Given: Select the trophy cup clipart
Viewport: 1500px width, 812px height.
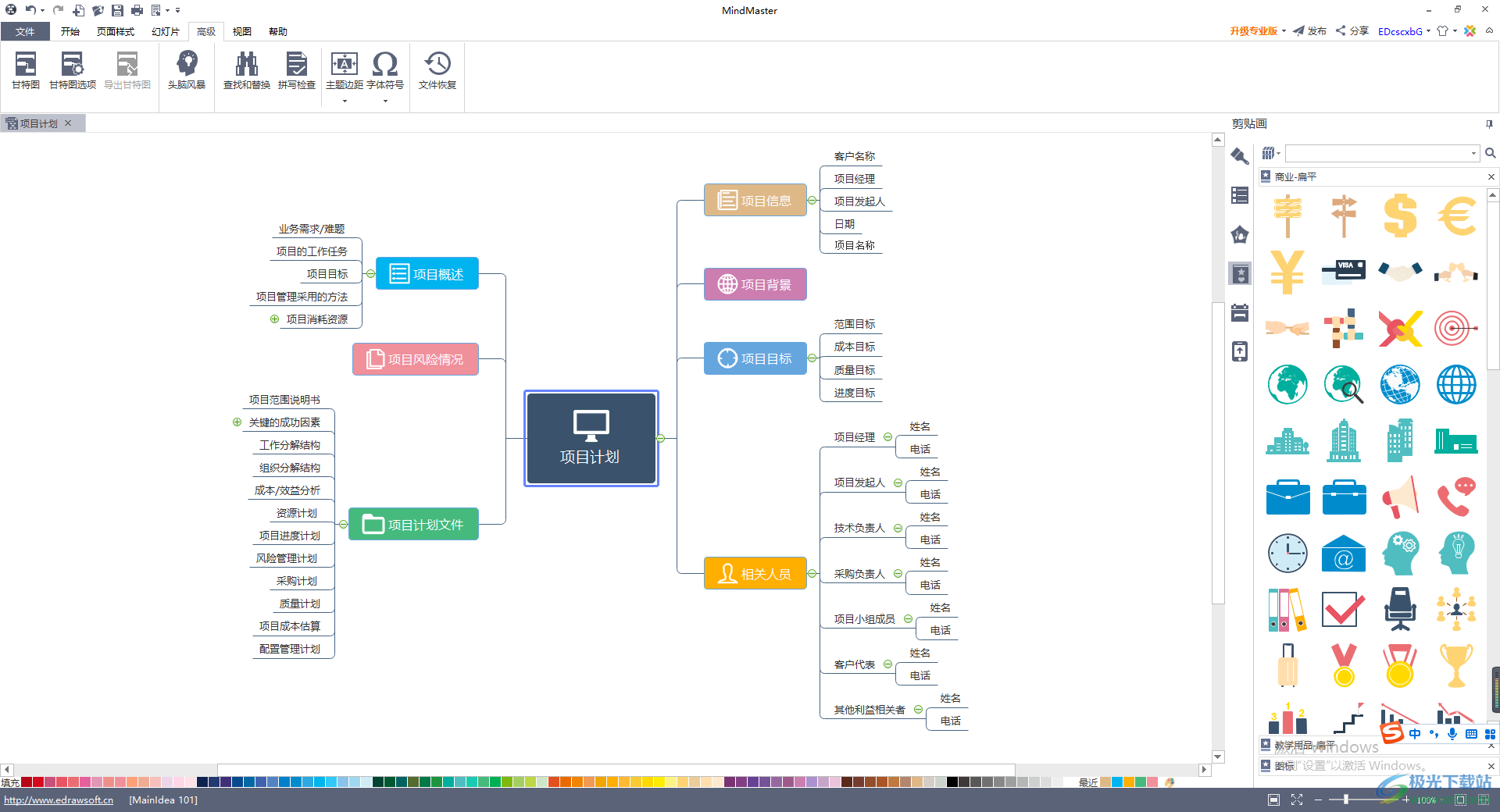Looking at the screenshot, I should (1456, 665).
